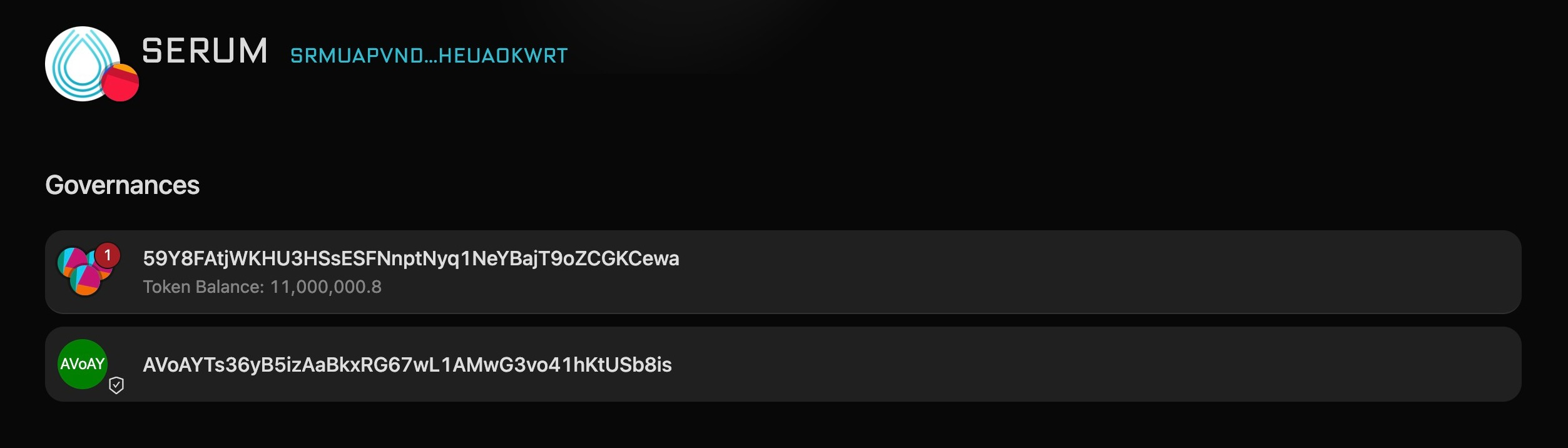Click the red number 1 notification badge
The height and width of the screenshot is (448, 1568).
click(108, 255)
